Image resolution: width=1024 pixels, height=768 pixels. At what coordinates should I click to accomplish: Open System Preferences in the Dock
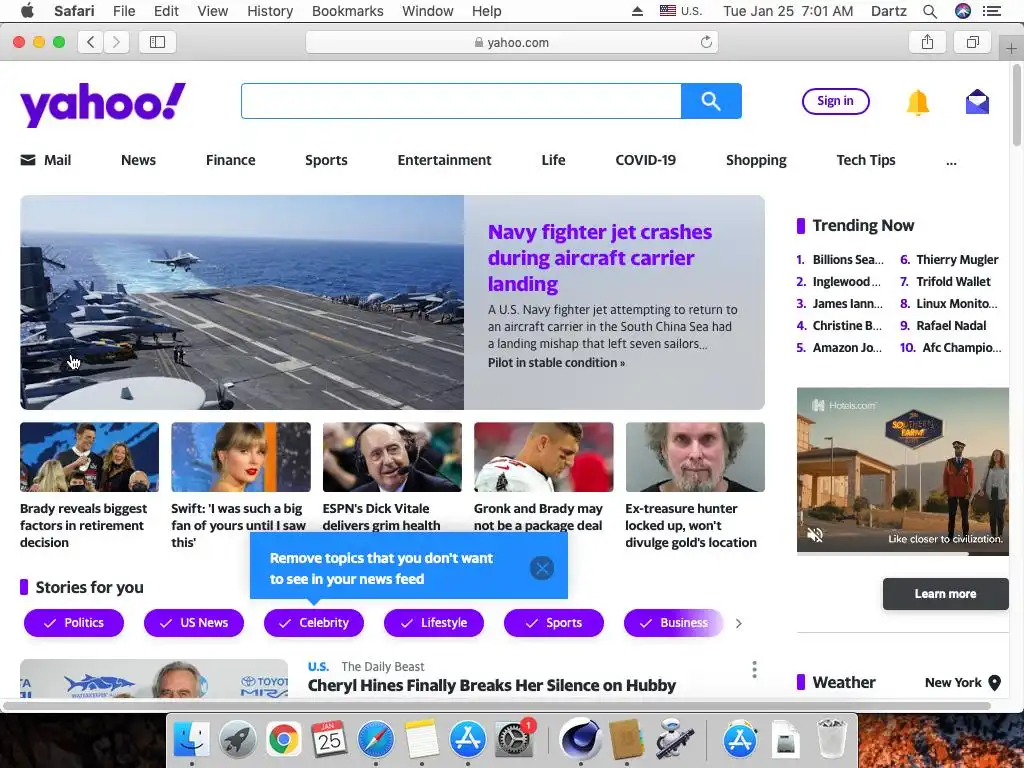pyautogui.click(x=514, y=739)
